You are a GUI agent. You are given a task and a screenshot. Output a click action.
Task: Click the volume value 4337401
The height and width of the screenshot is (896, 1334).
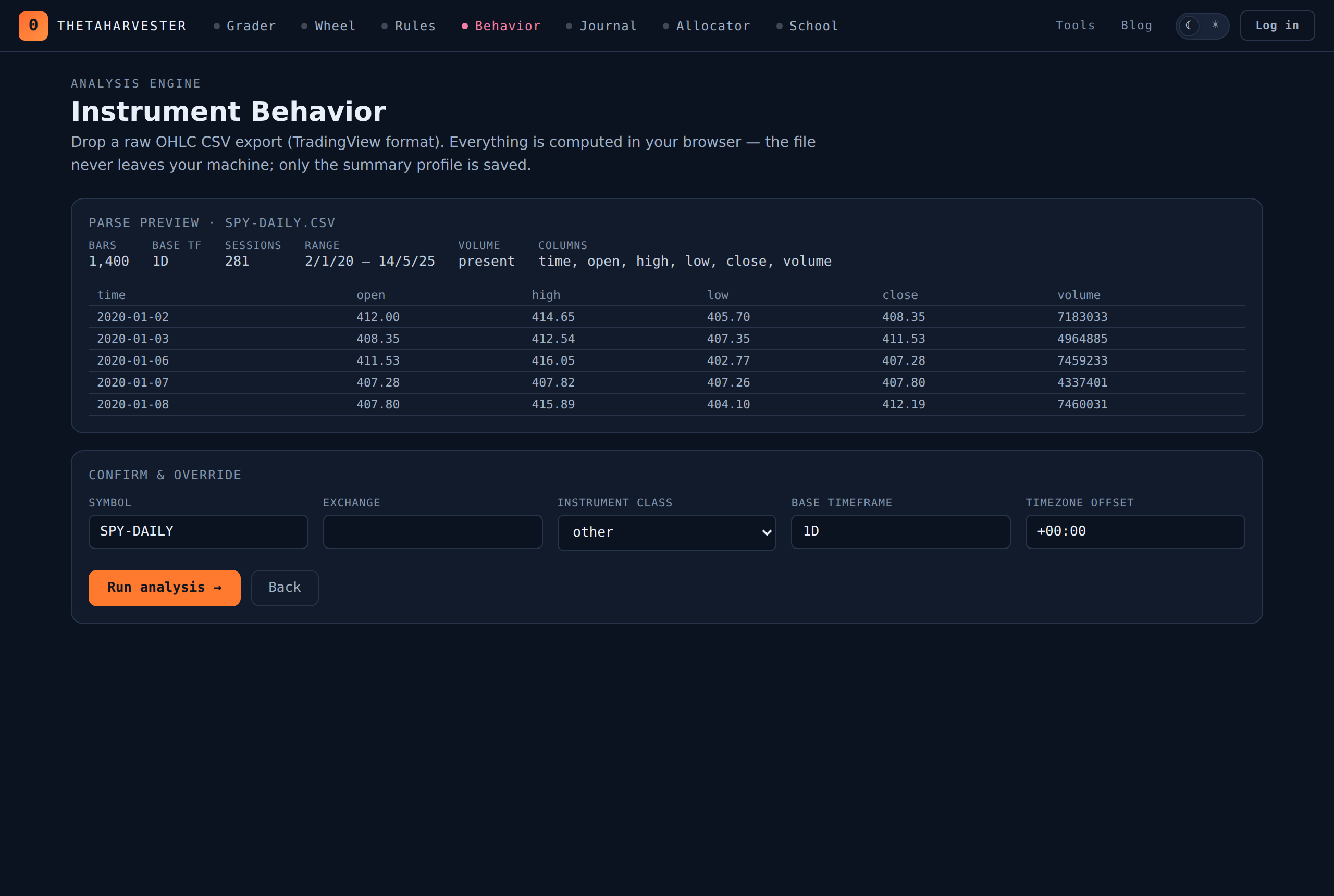coord(1082,383)
